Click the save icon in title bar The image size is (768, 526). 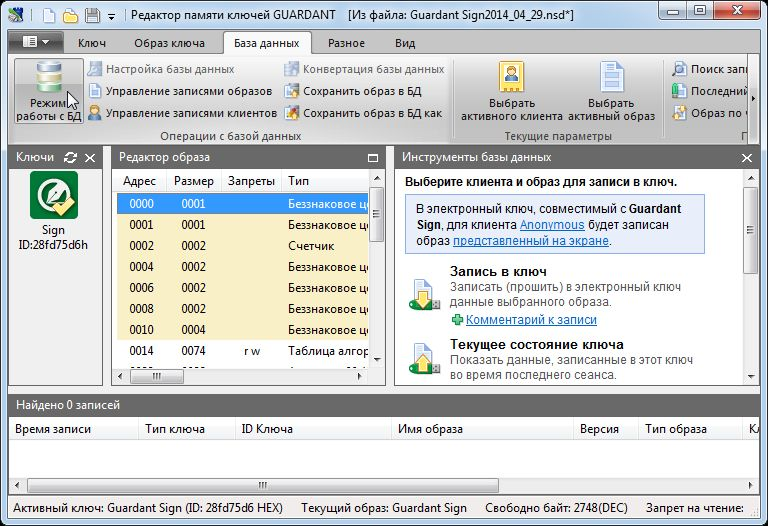92,15
